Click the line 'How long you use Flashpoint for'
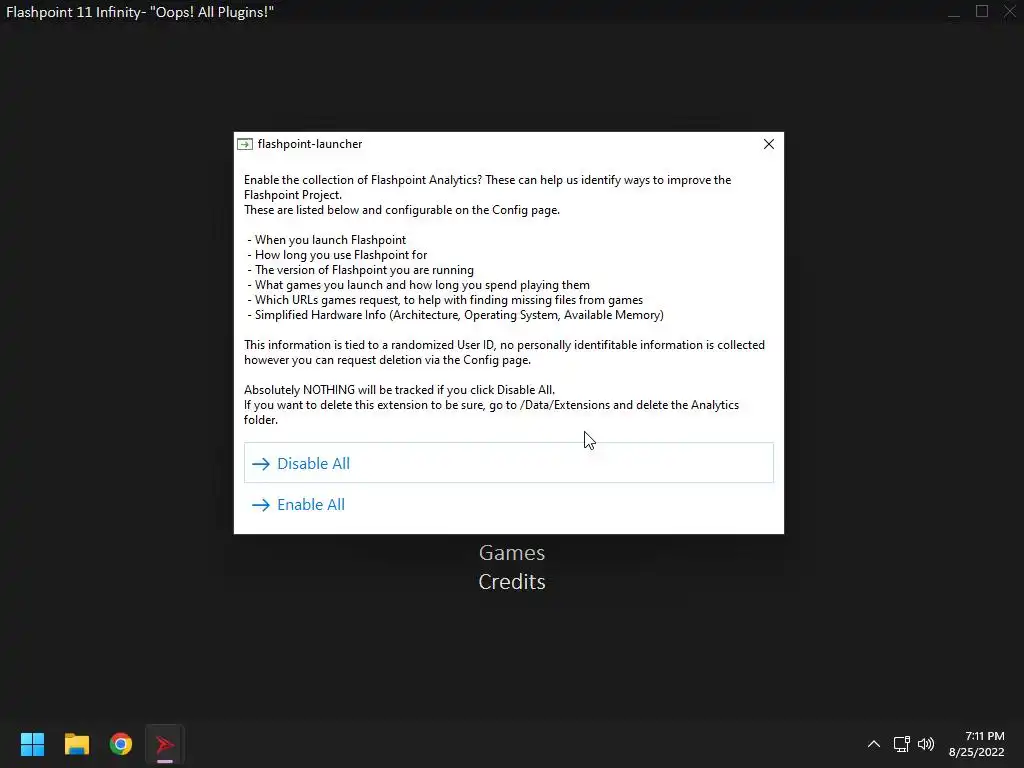This screenshot has height=768, width=1024. [x=338, y=255]
